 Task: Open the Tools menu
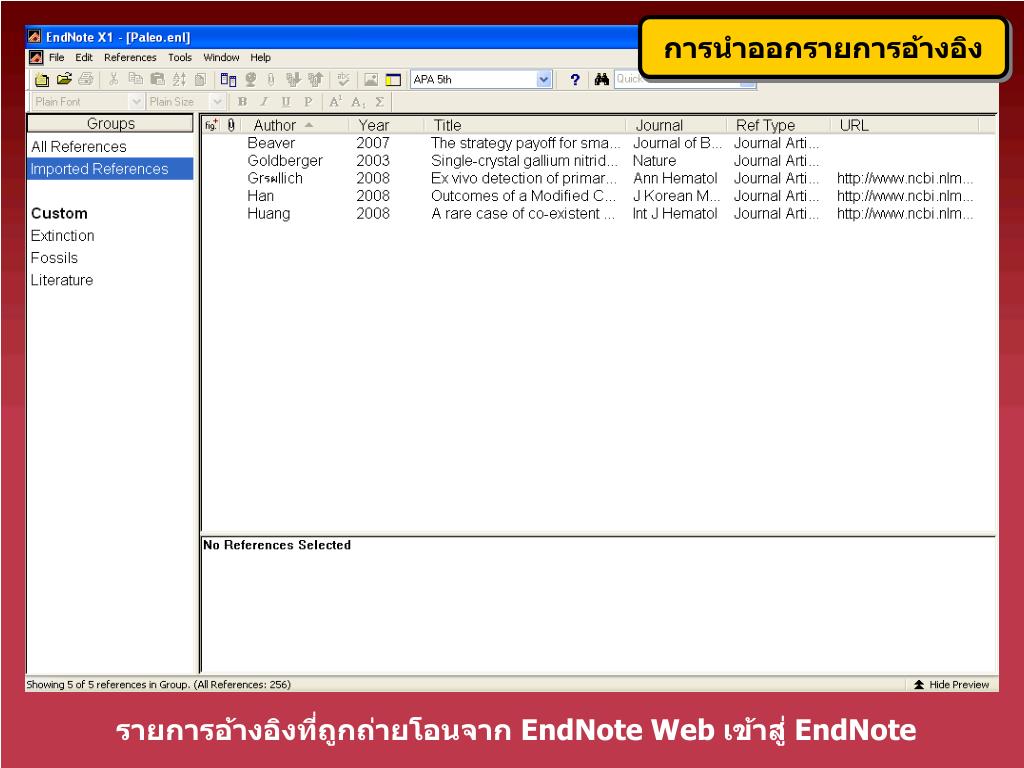(x=180, y=57)
